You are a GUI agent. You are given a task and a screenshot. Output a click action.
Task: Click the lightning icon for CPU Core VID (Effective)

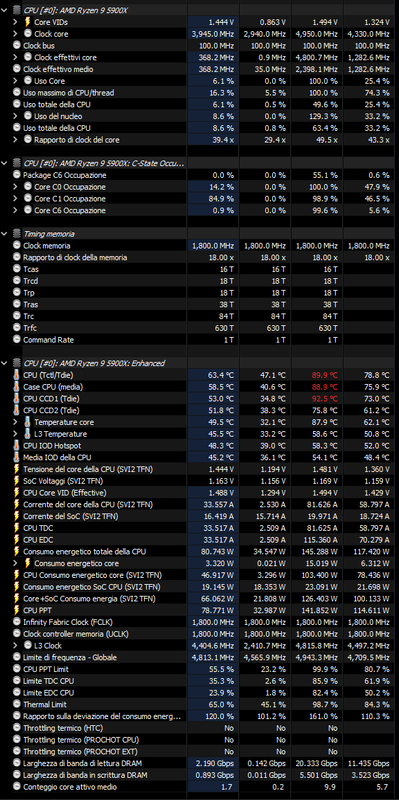17,492
